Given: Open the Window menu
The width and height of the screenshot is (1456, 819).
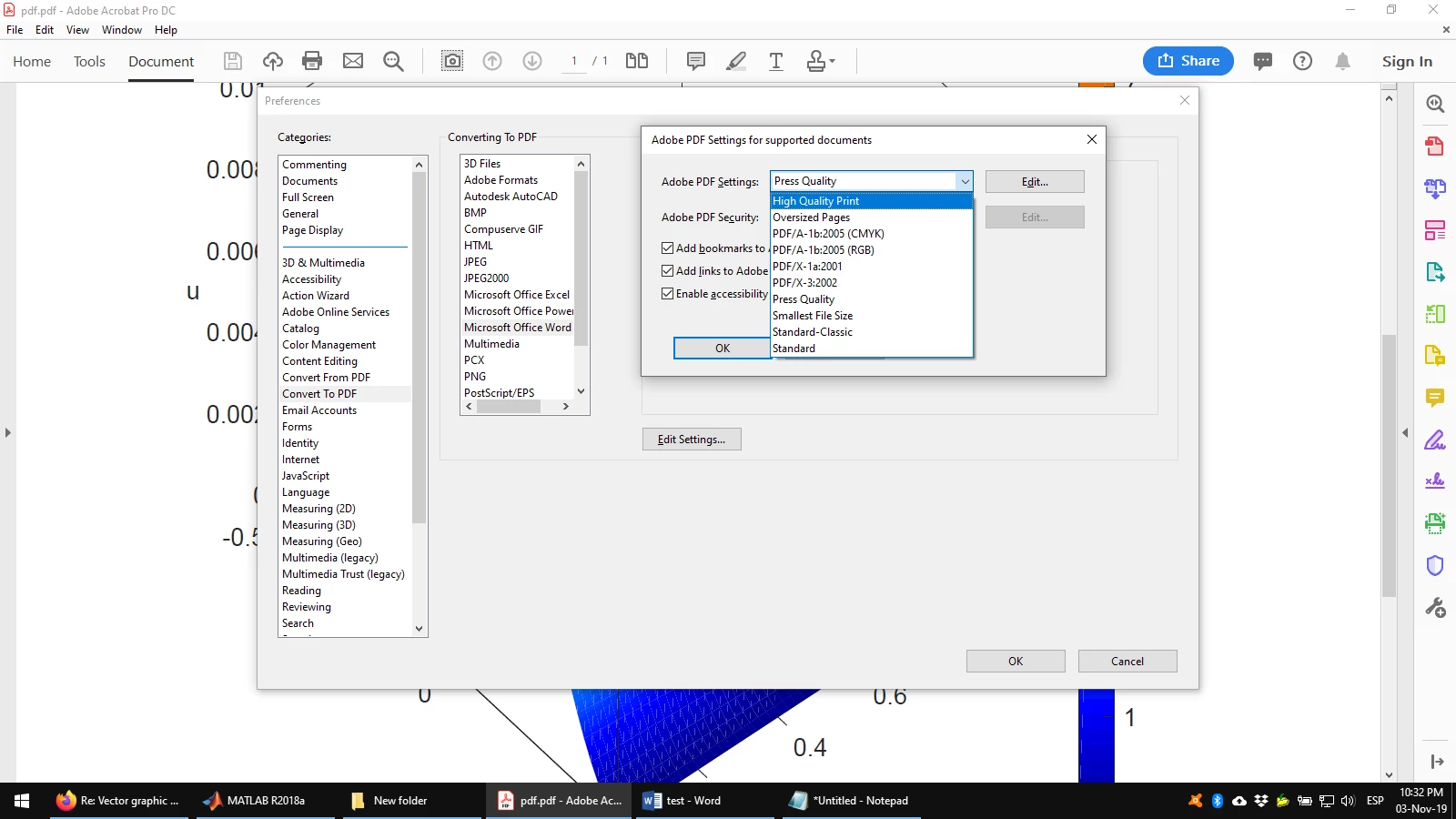Looking at the screenshot, I should pyautogui.click(x=122, y=30).
